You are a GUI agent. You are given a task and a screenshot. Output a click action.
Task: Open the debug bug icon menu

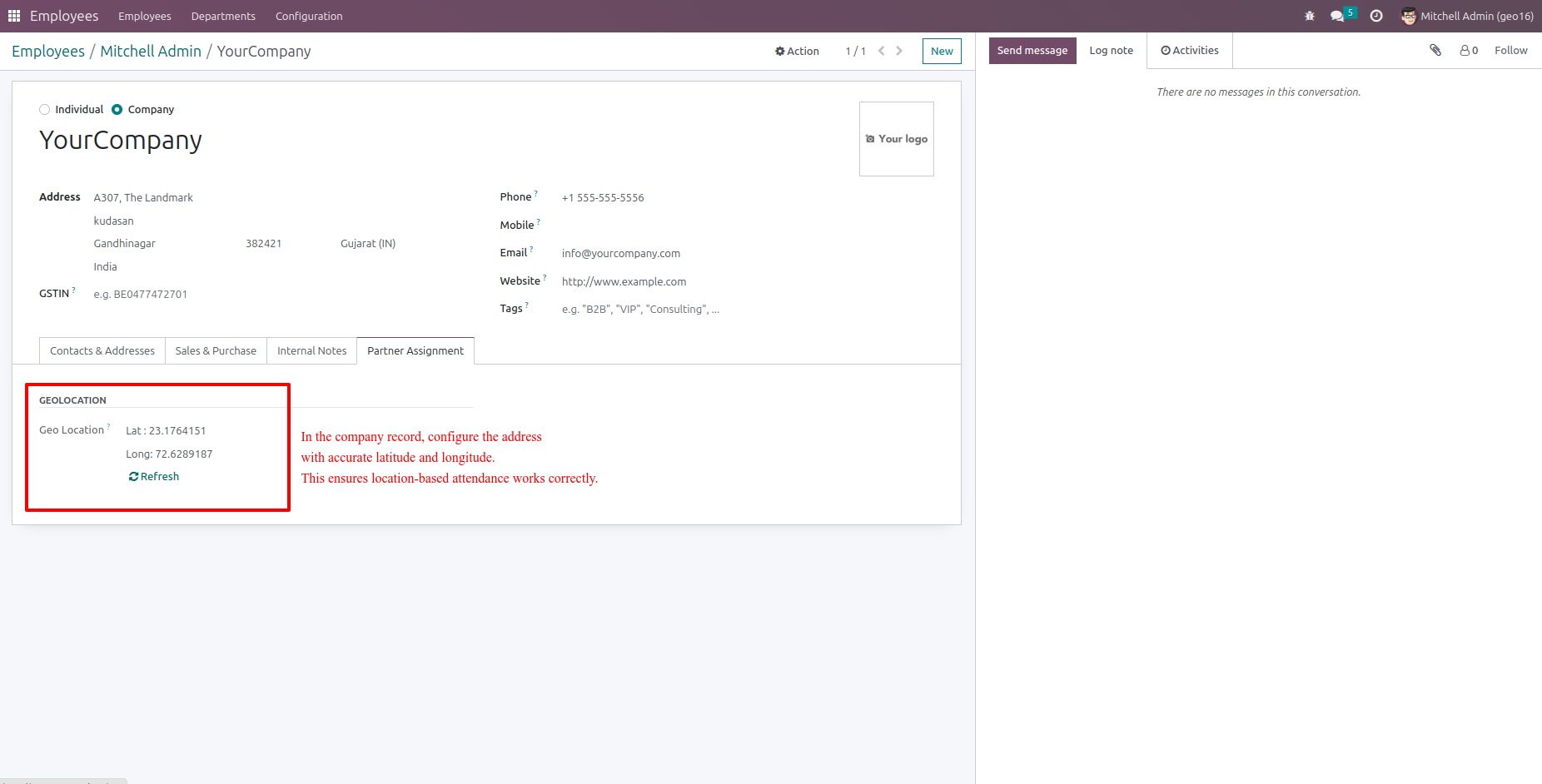coord(1310,16)
